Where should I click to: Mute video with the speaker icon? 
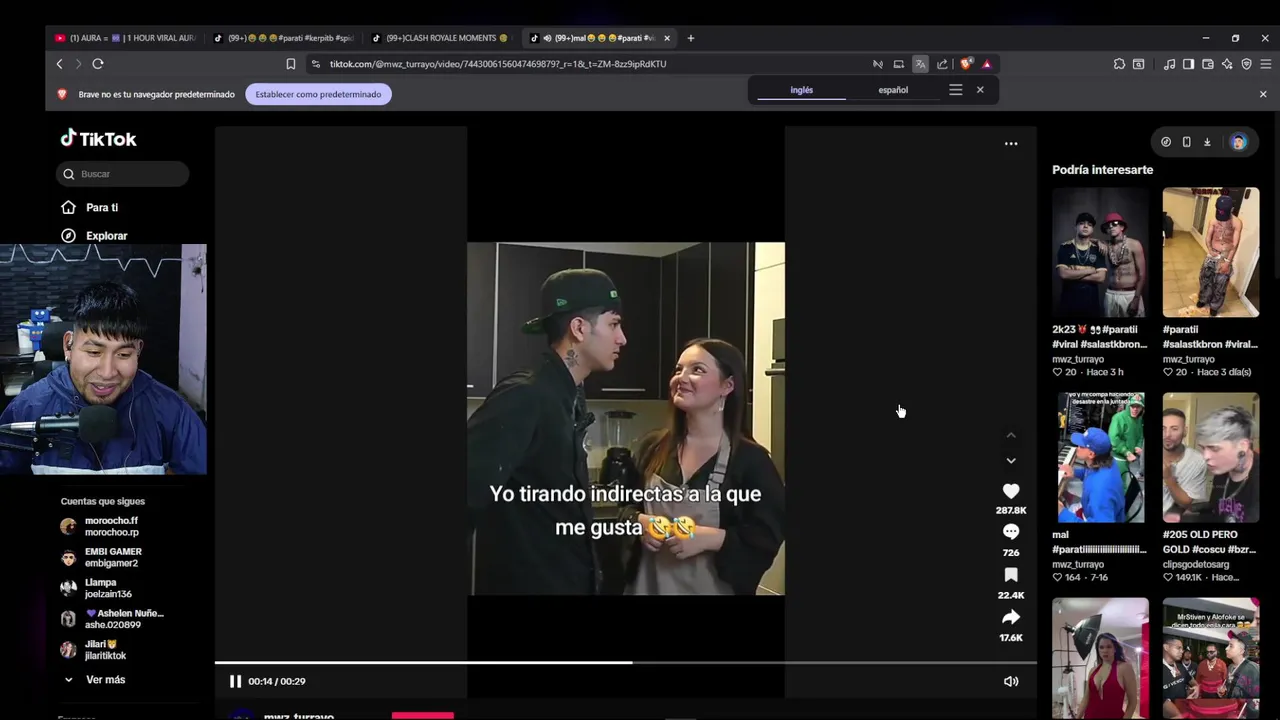click(1011, 681)
